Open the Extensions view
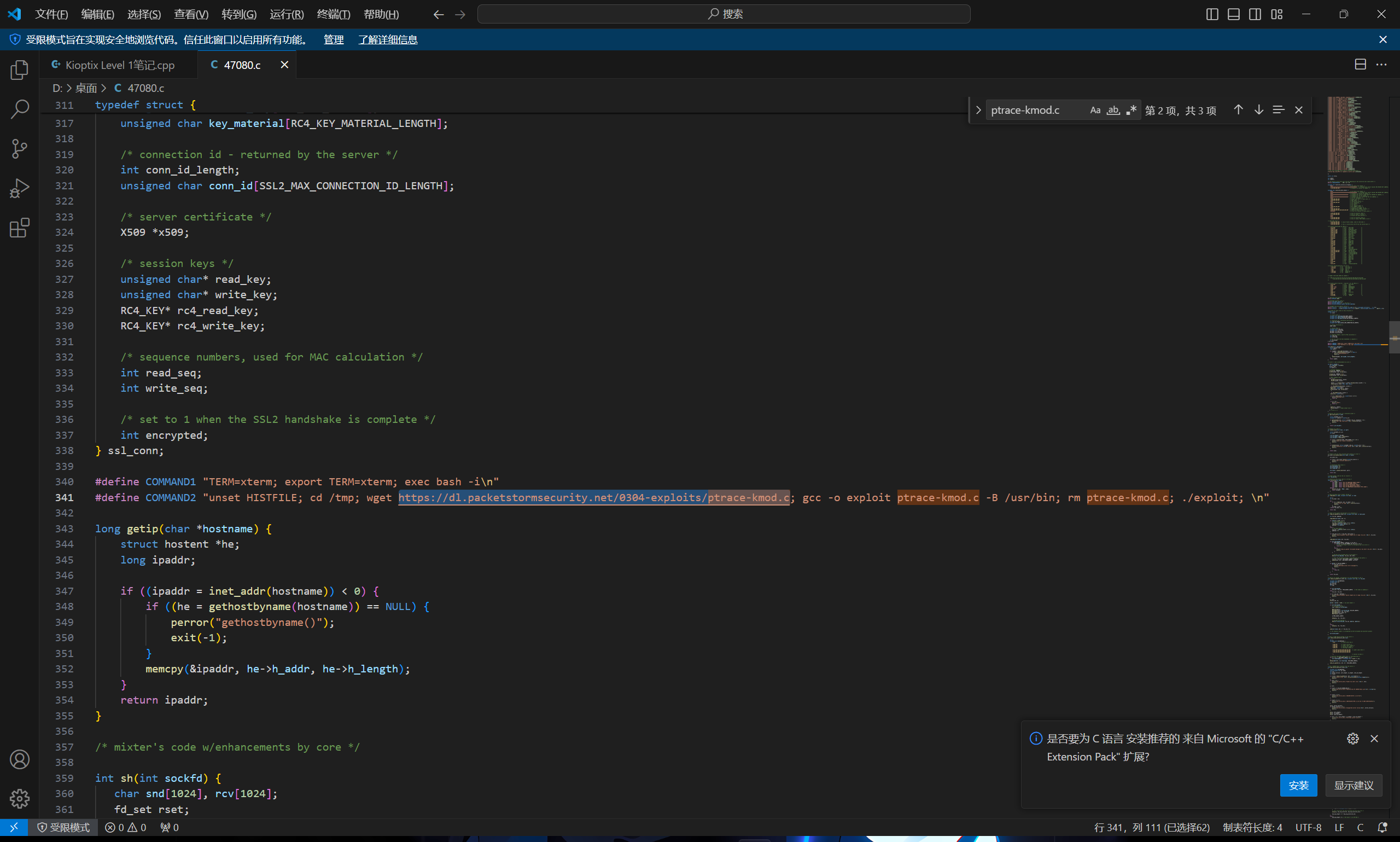The height and width of the screenshot is (842, 1400). tap(19, 228)
